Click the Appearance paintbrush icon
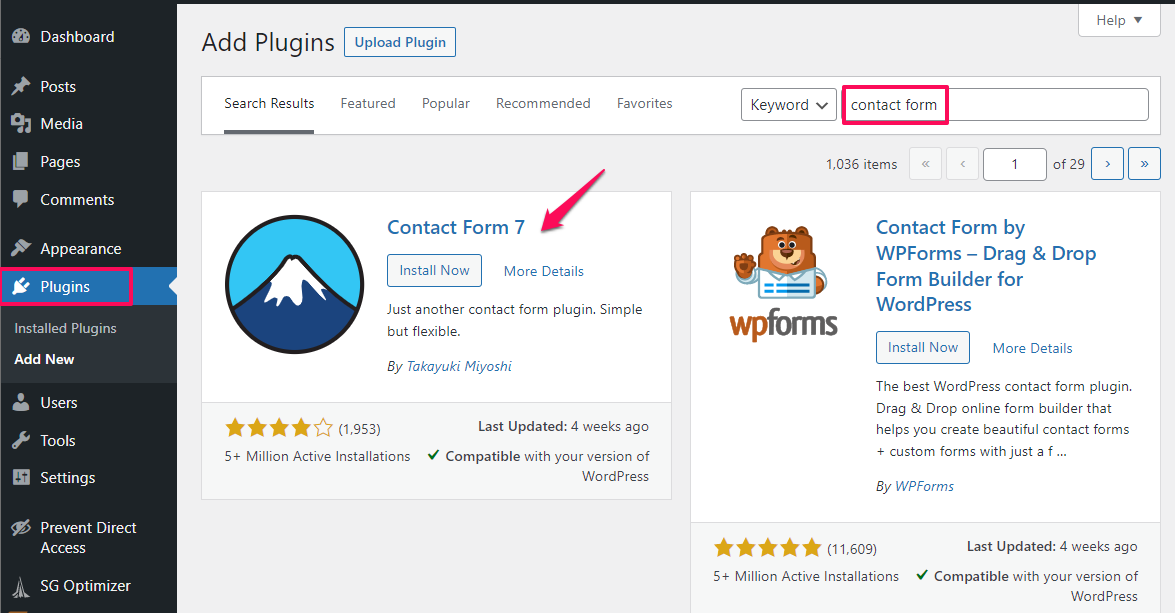 [x=21, y=248]
